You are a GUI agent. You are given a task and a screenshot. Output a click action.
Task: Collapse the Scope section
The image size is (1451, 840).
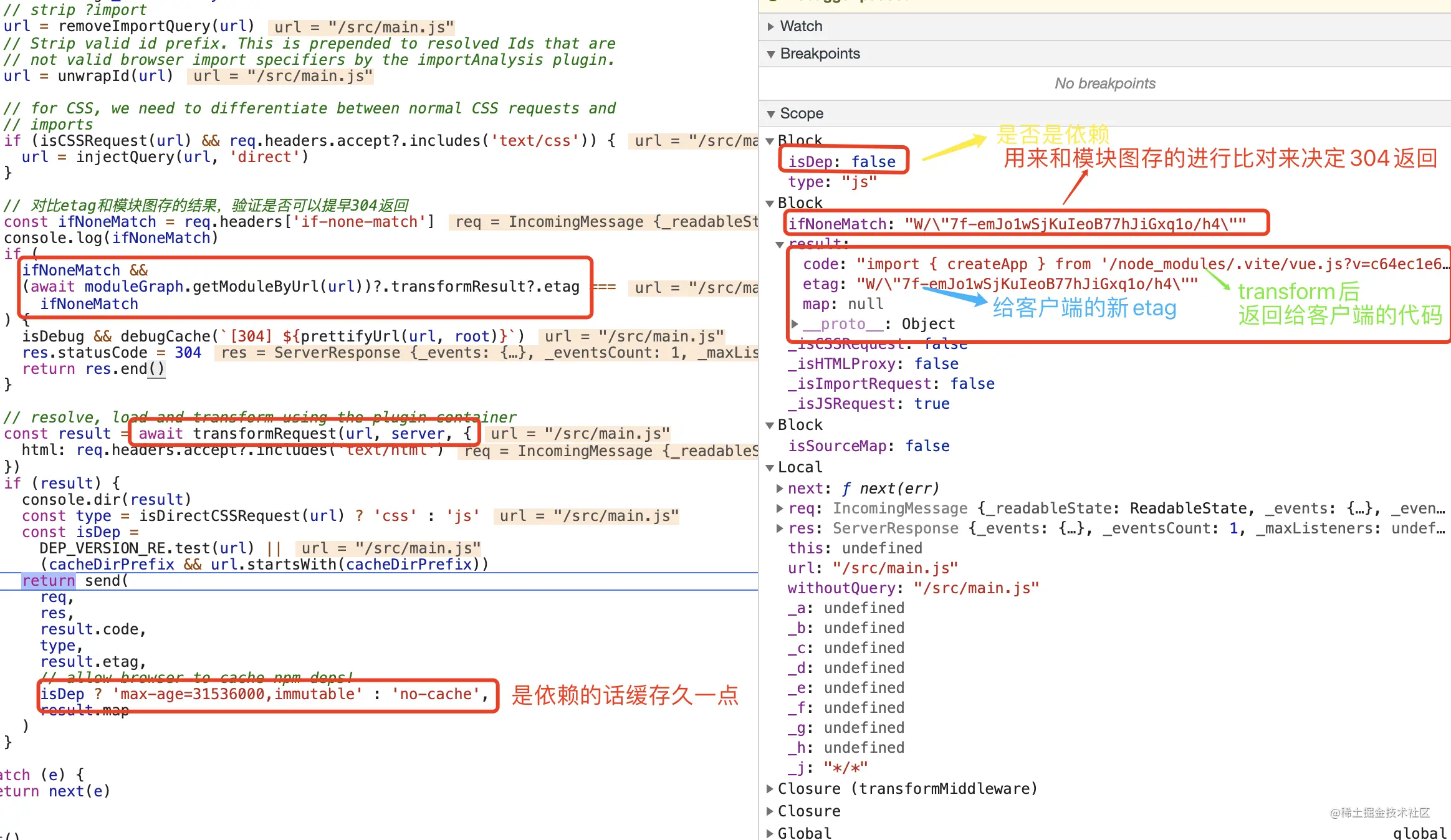(x=772, y=113)
